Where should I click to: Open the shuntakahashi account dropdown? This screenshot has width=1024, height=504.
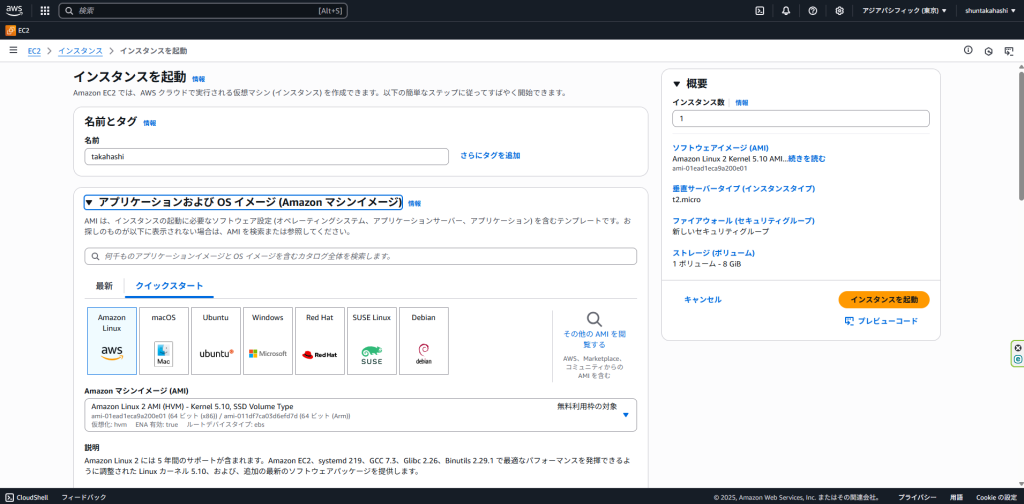pos(991,10)
